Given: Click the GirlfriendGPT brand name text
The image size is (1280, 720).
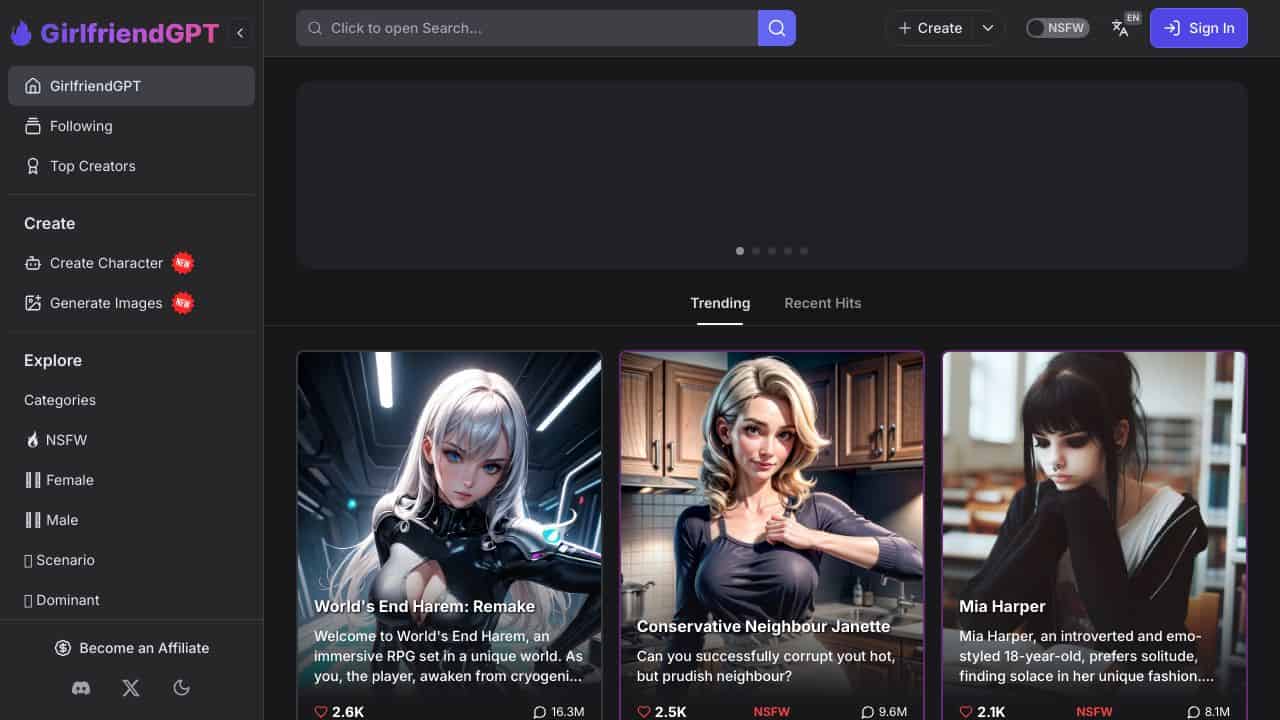Looking at the screenshot, I should 129,33.
